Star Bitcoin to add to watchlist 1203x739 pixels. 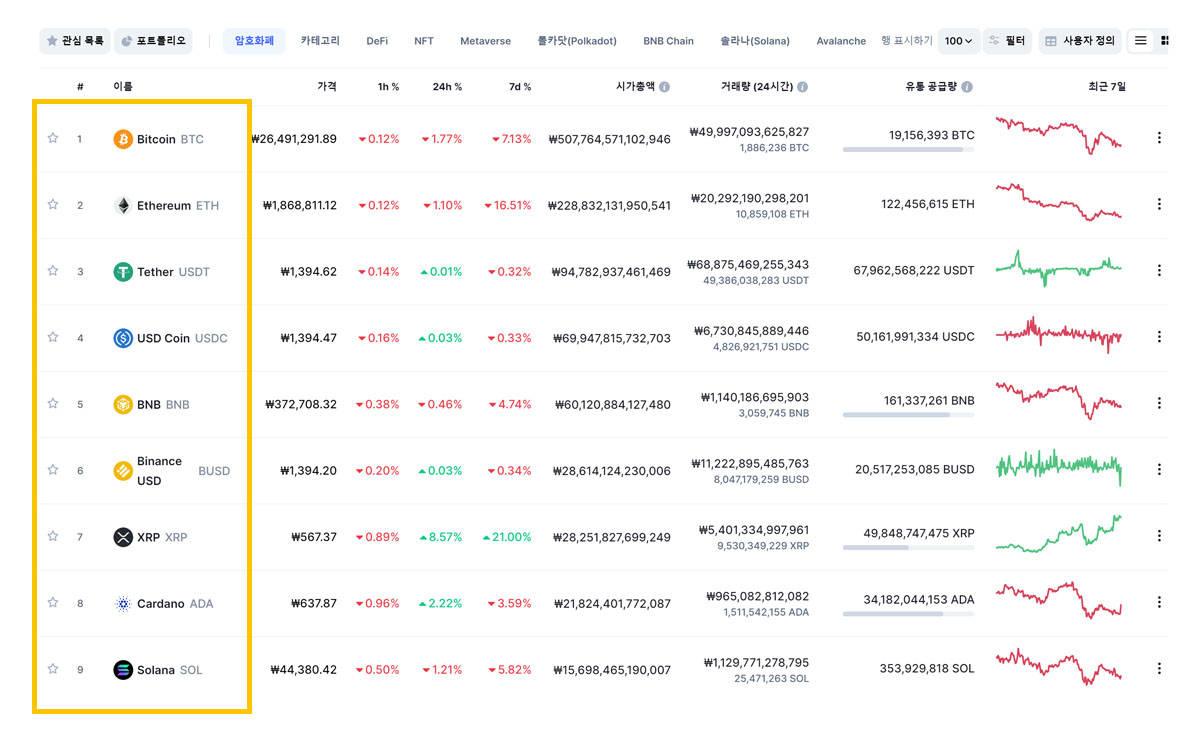coord(53,138)
